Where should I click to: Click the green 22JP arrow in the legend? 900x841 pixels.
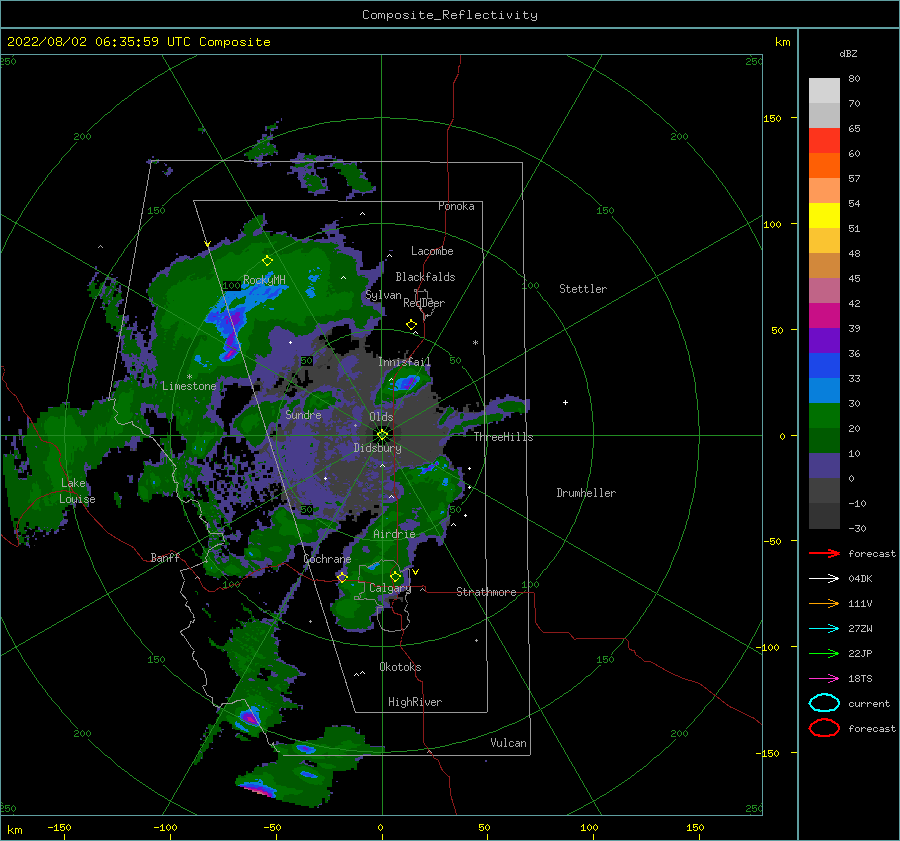coord(824,653)
